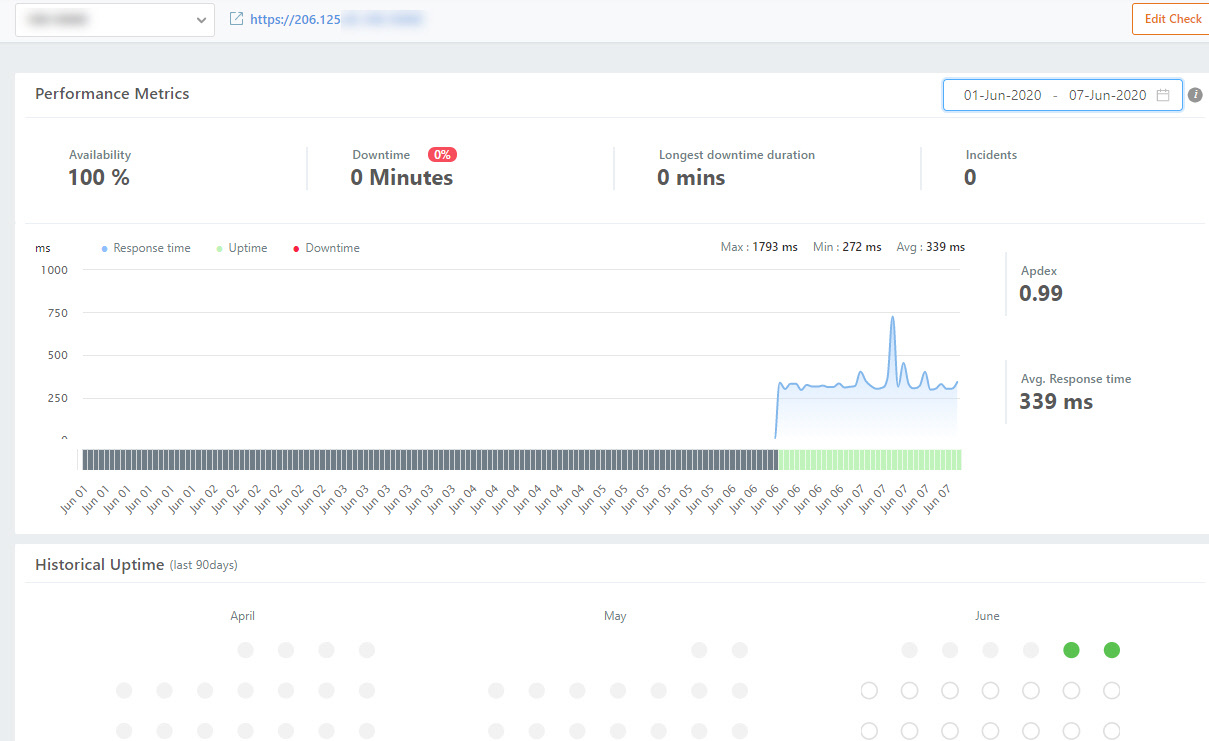
Task: Click the first green June uptime dot
Action: point(1071,650)
